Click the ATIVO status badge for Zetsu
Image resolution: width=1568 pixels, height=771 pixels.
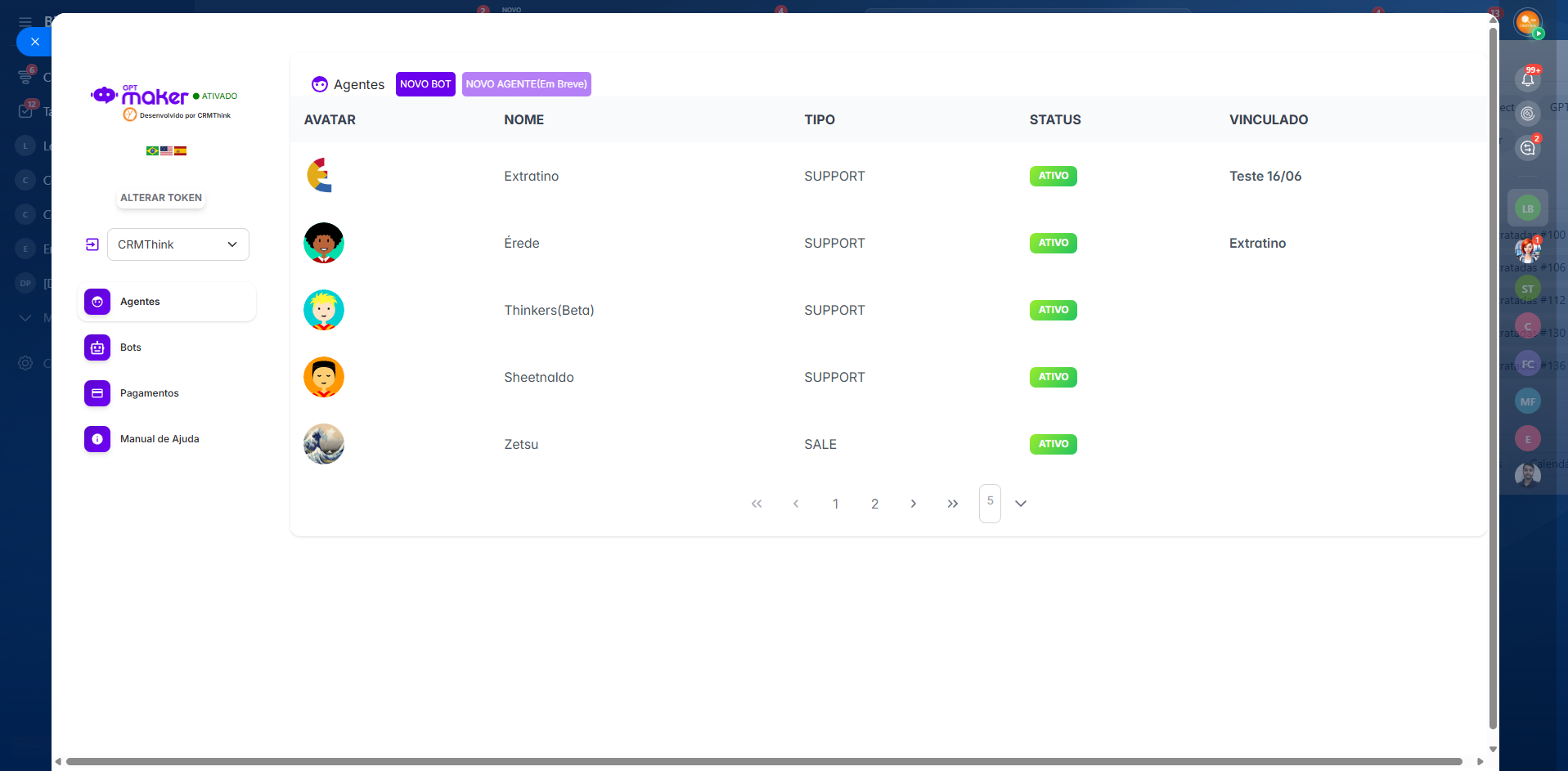[1053, 444]
